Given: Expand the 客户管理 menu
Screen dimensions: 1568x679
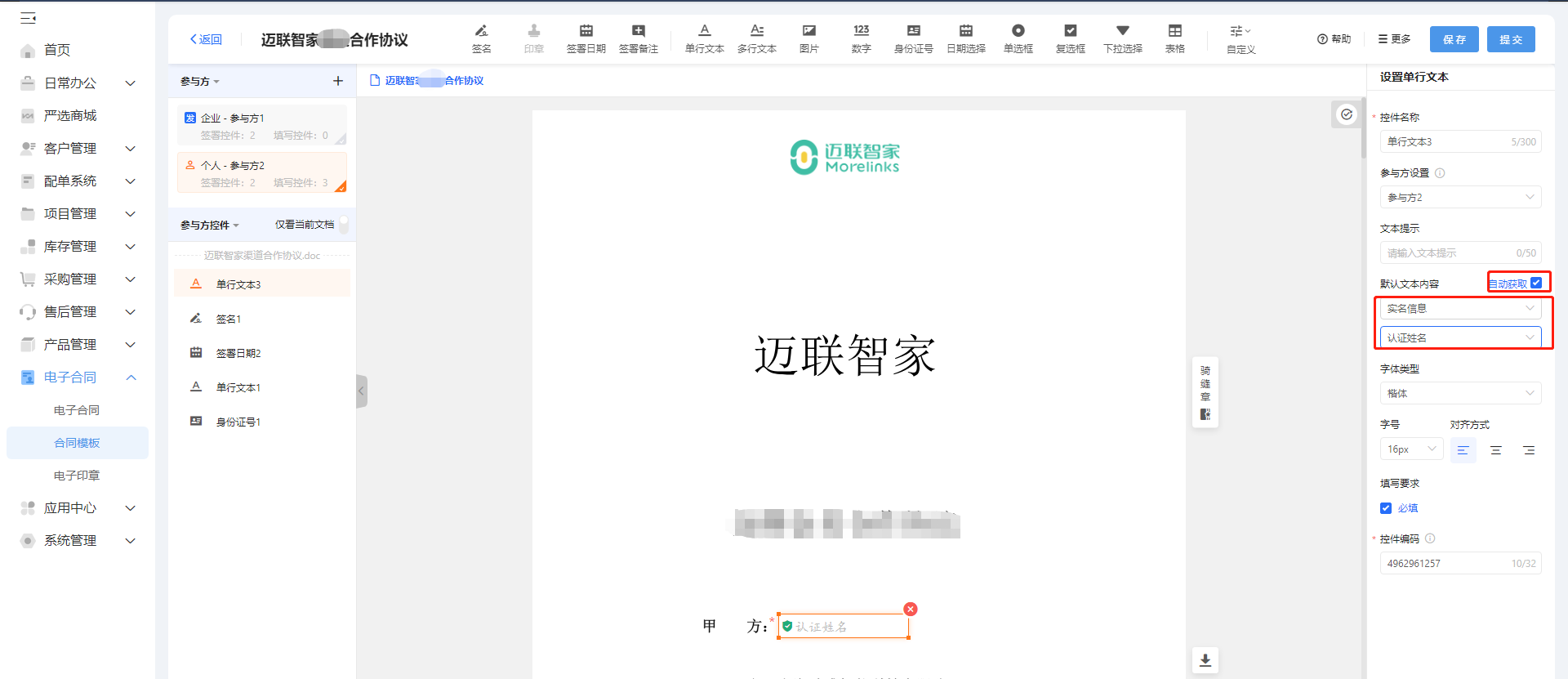Looking at the screenshot, I should pos(78,148).
